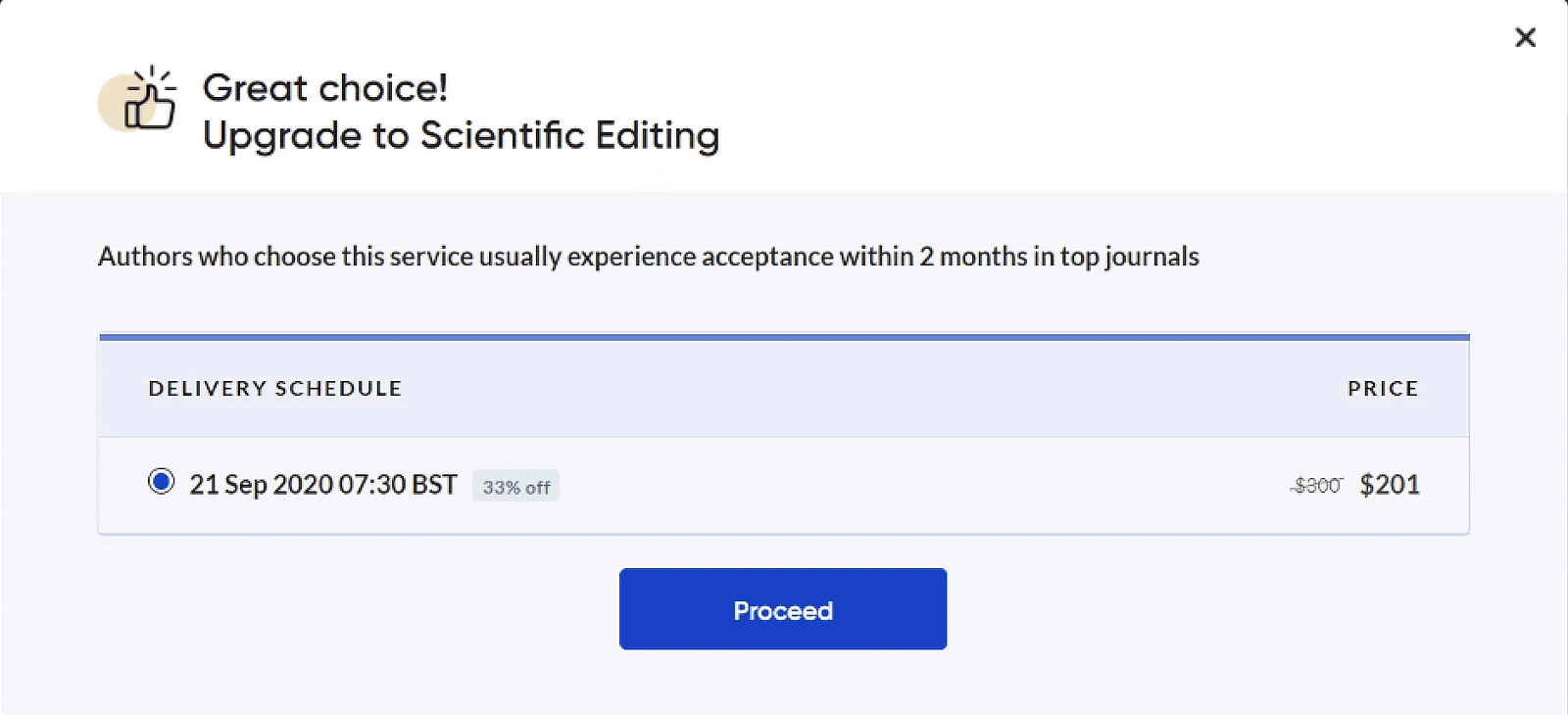
Task: Select the 21 Sep 2020 delivery radio button
Action: tap(161, 482)
